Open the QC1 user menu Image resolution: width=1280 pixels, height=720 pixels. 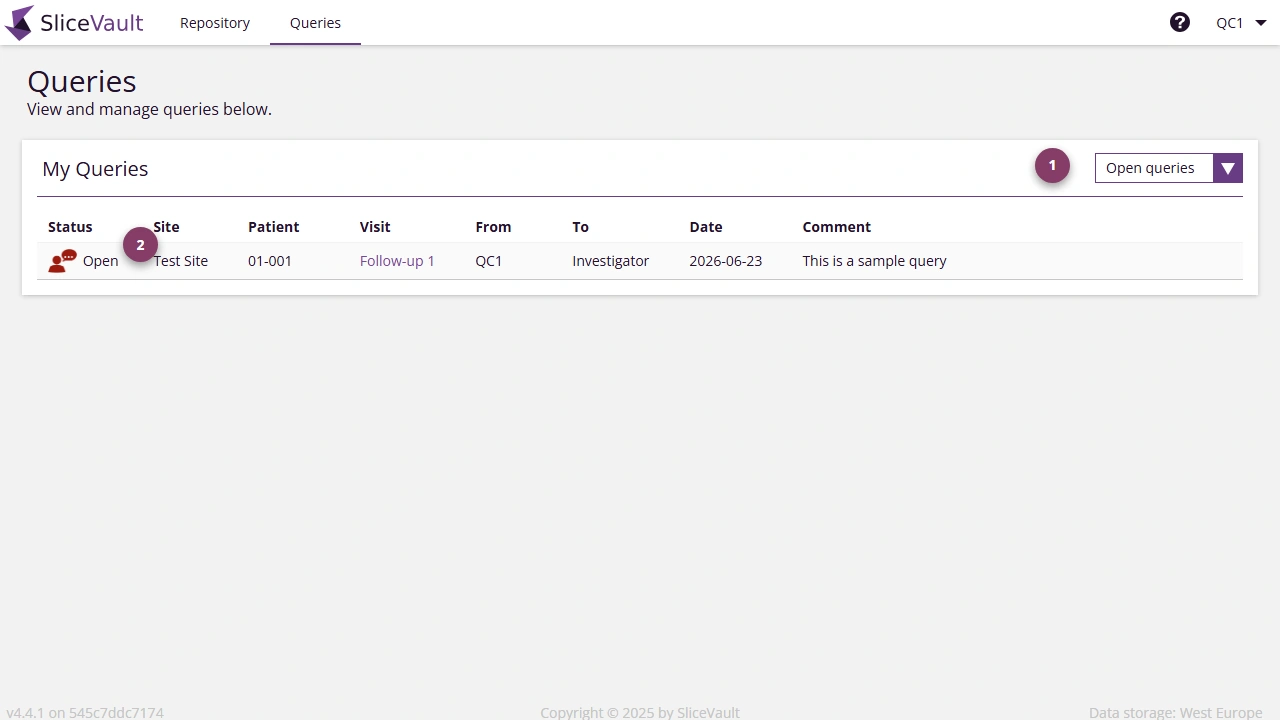click(1241, 22)
